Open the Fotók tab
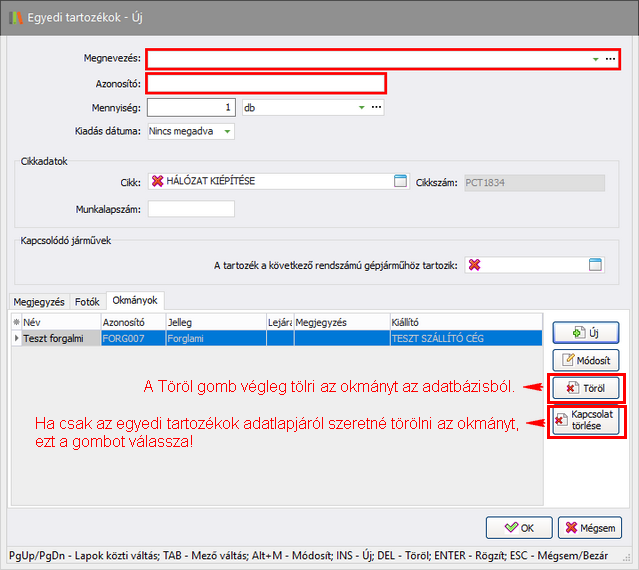Image resolution: width=639 pixels, height=570 pixels. pos(89,300)
